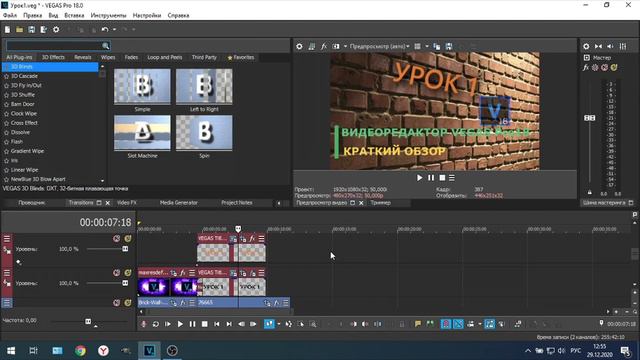Expand the edit tool dropdown arrow
The image size is (640, 360).
click(x=279, y=324)
